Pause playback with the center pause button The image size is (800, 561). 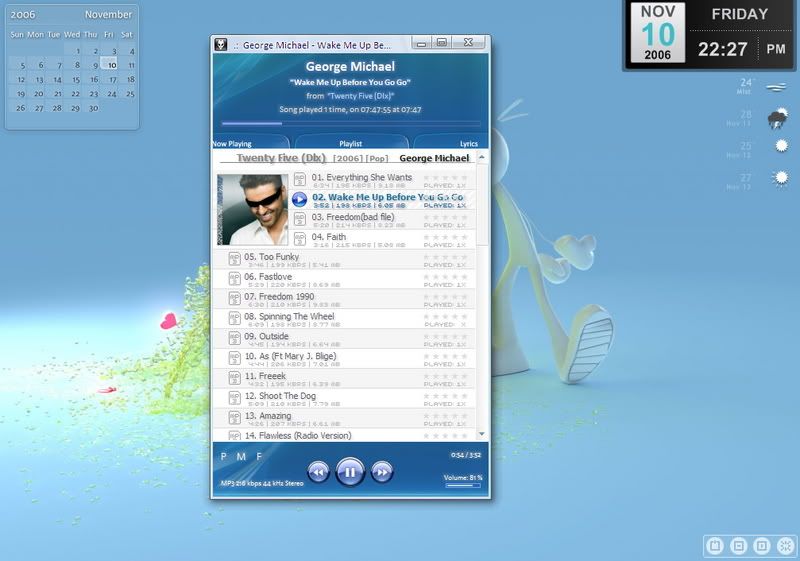click(x=350, y=472)
